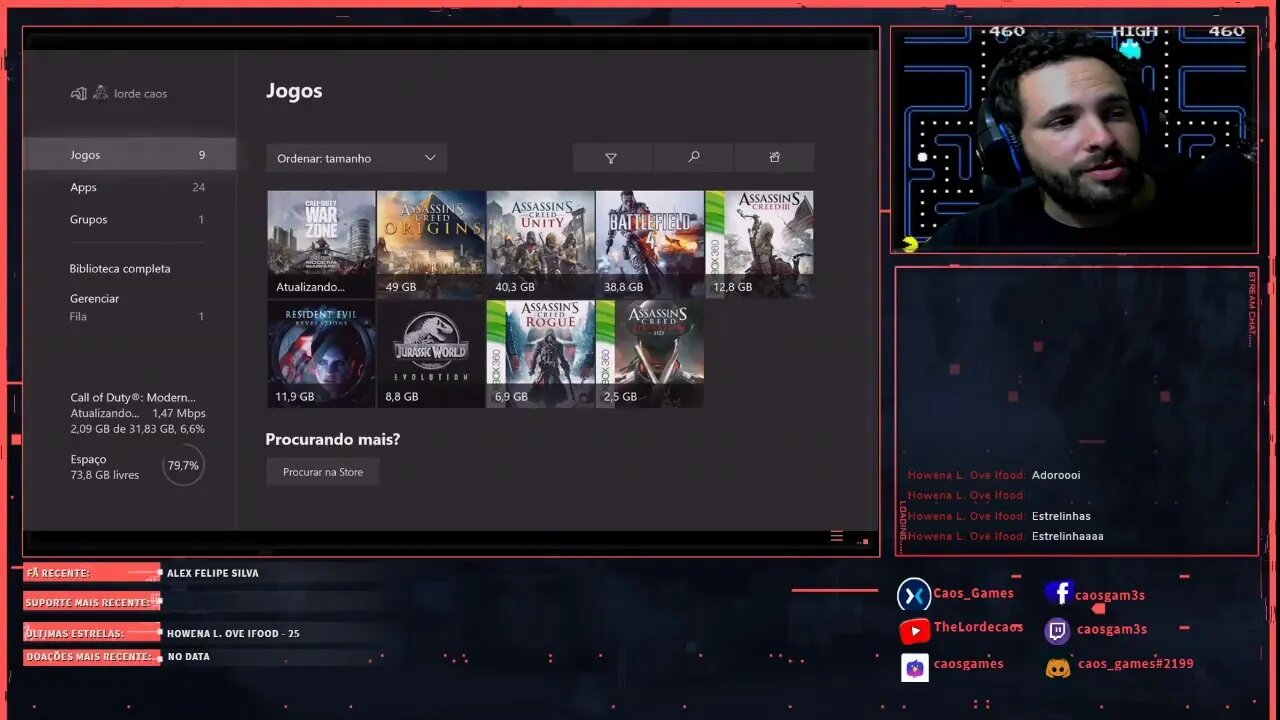Select Assassin's Creed Origins tile
The image size is (1280, 720).
(x=431, y=244)
